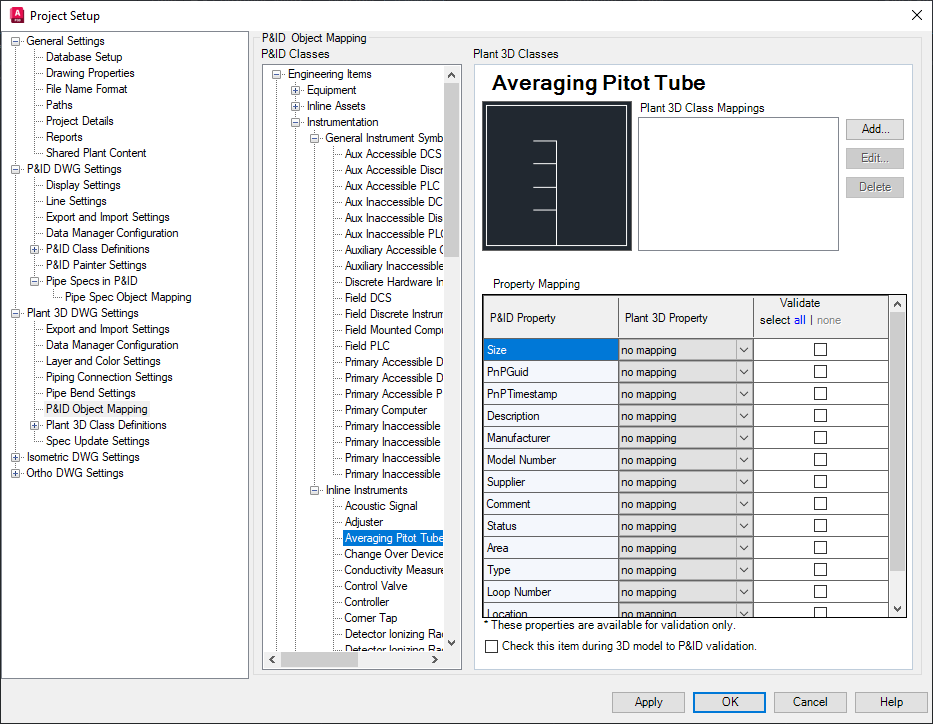Expand Isometric DWG Settings
This screenshot has width=933, height=724.
pyautogui.click(x=14, y=457)
